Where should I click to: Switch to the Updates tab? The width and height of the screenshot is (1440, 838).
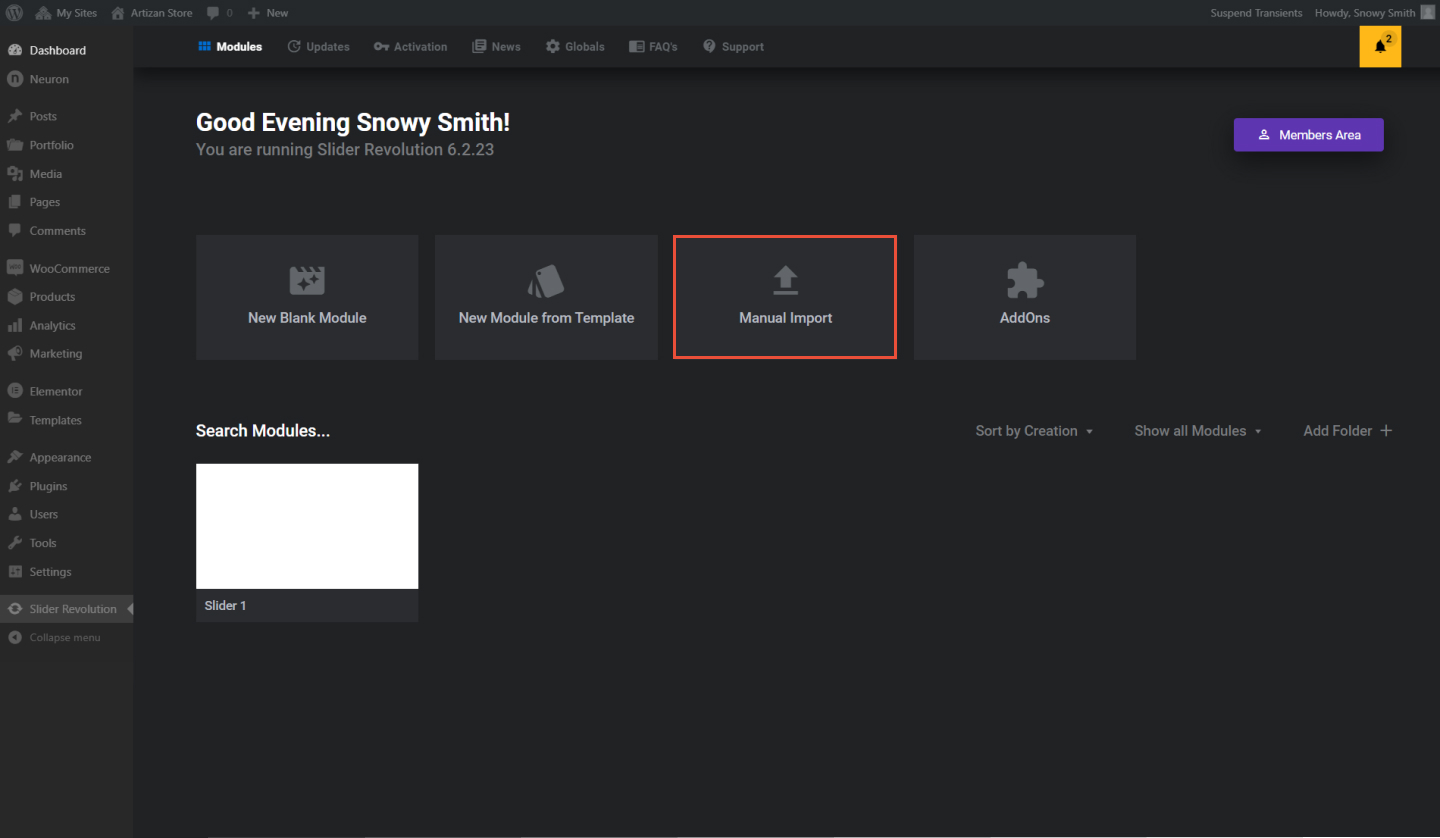tap(318, 47)
